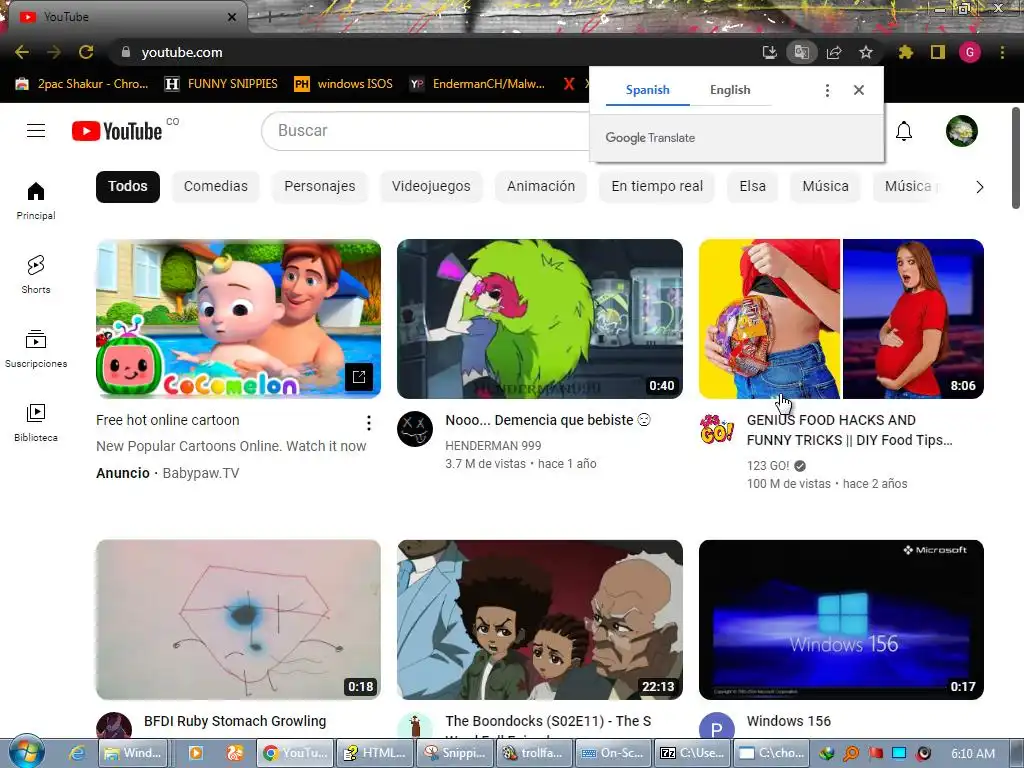Open the Chrome extensions puzzle icon
1024x768 pixels.
[905, 52]
